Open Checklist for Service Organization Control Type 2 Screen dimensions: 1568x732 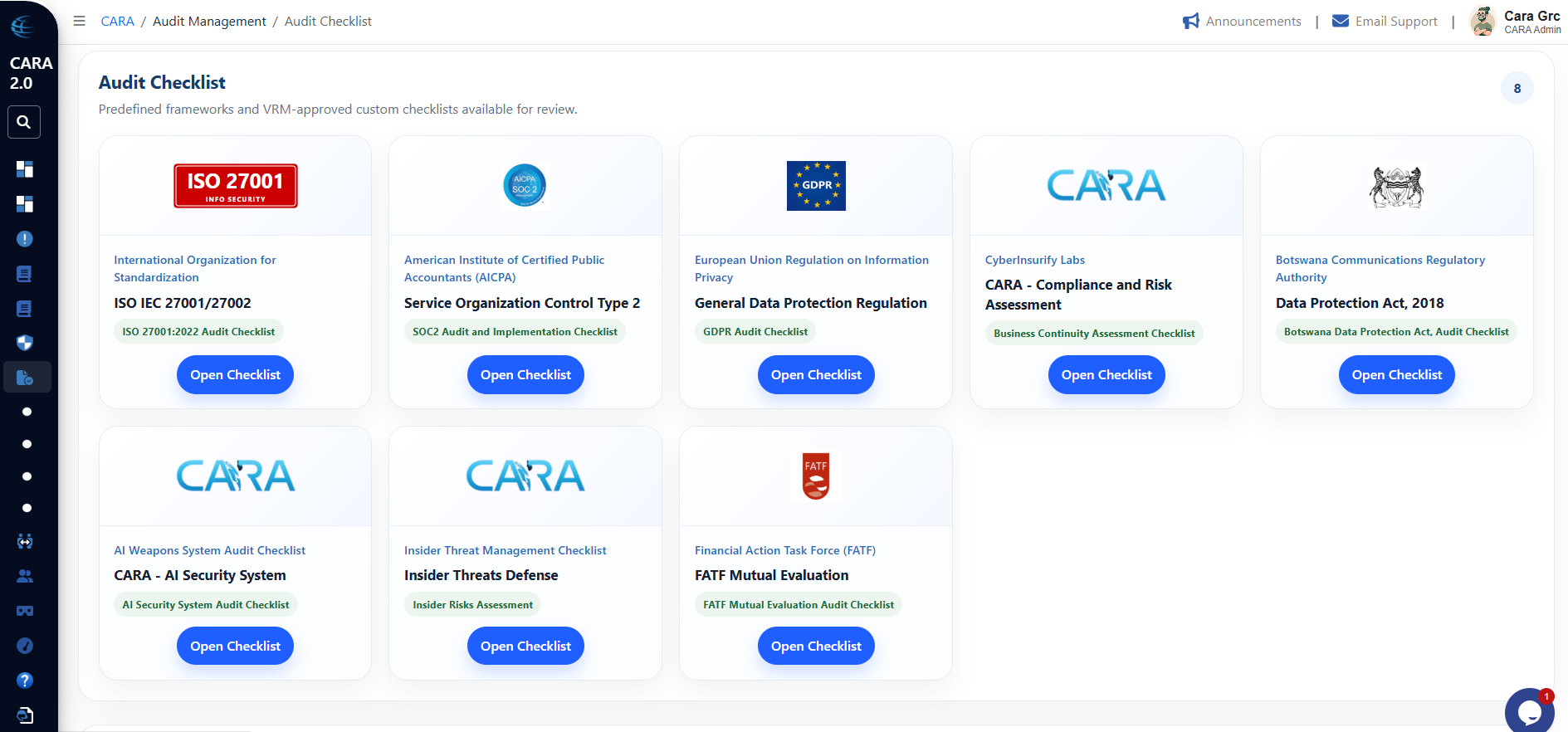[x=525, y=374]
